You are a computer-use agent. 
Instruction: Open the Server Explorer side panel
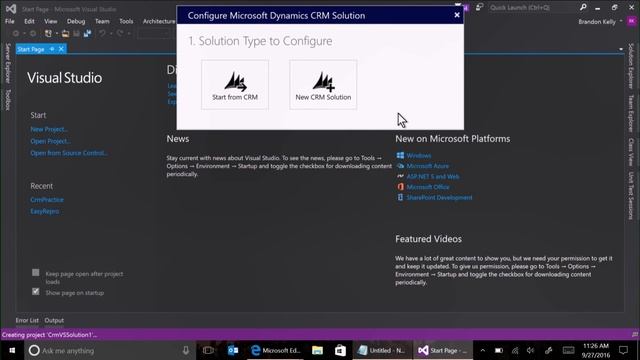7,63
